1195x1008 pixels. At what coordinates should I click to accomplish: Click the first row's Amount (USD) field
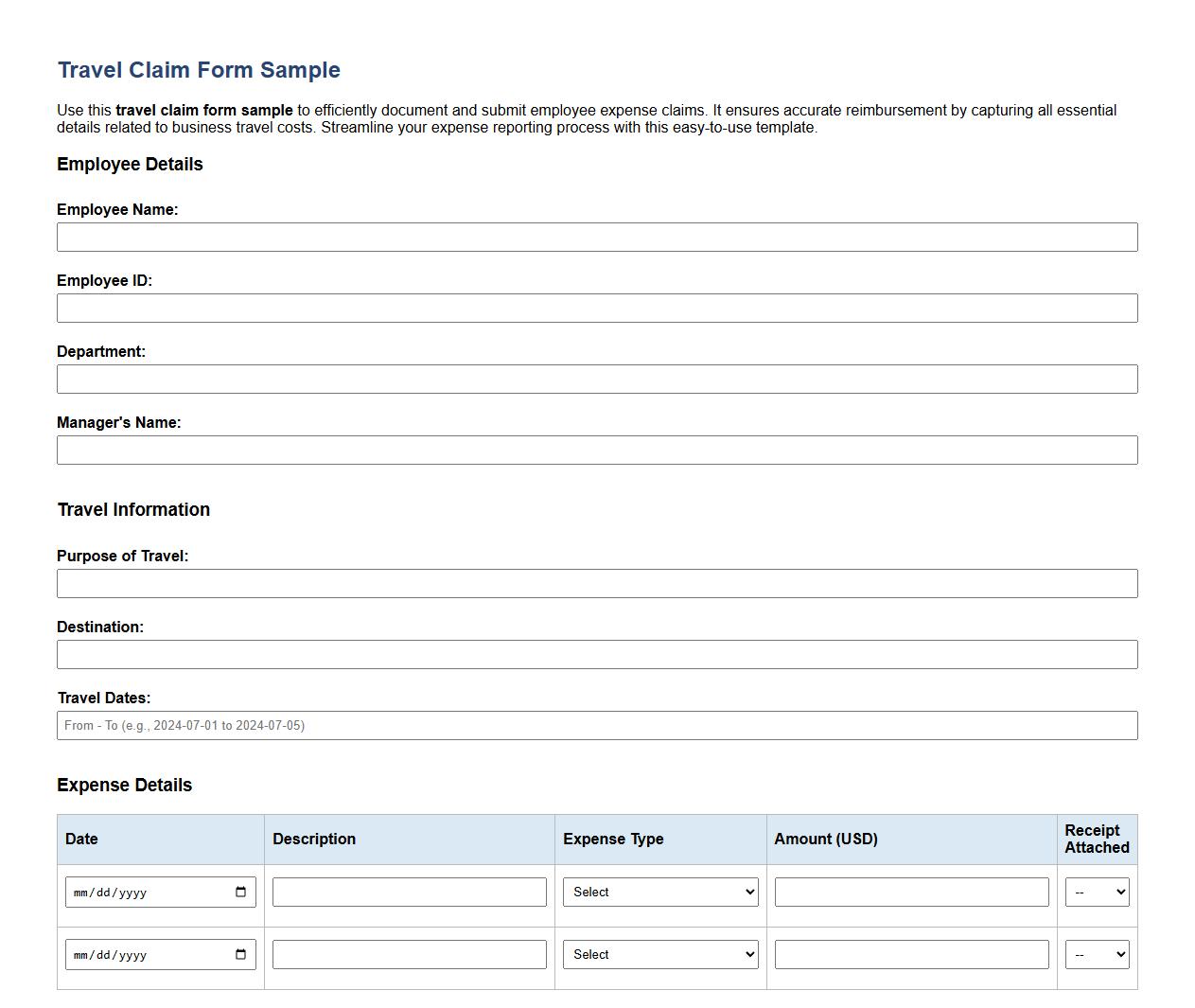pyautogui.click(x=911, y=891)
